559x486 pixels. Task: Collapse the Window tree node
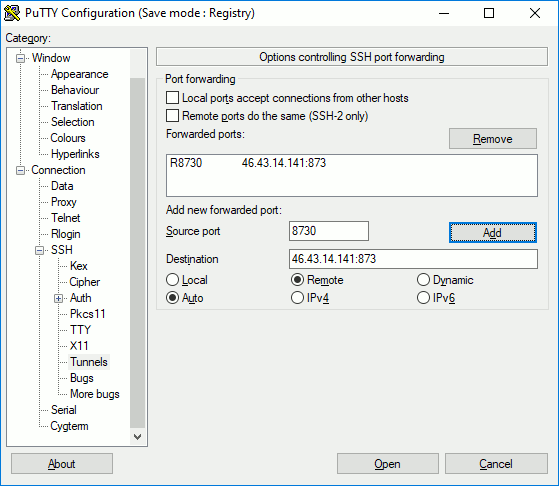(20, 58)
